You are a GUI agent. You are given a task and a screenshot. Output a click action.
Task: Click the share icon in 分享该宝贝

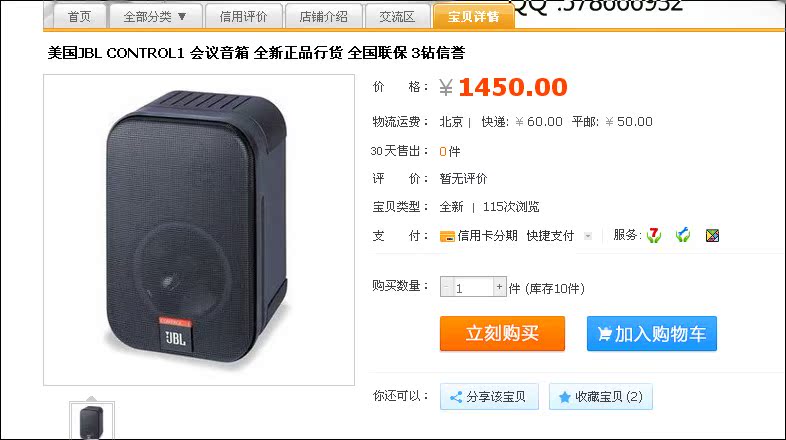456,397
